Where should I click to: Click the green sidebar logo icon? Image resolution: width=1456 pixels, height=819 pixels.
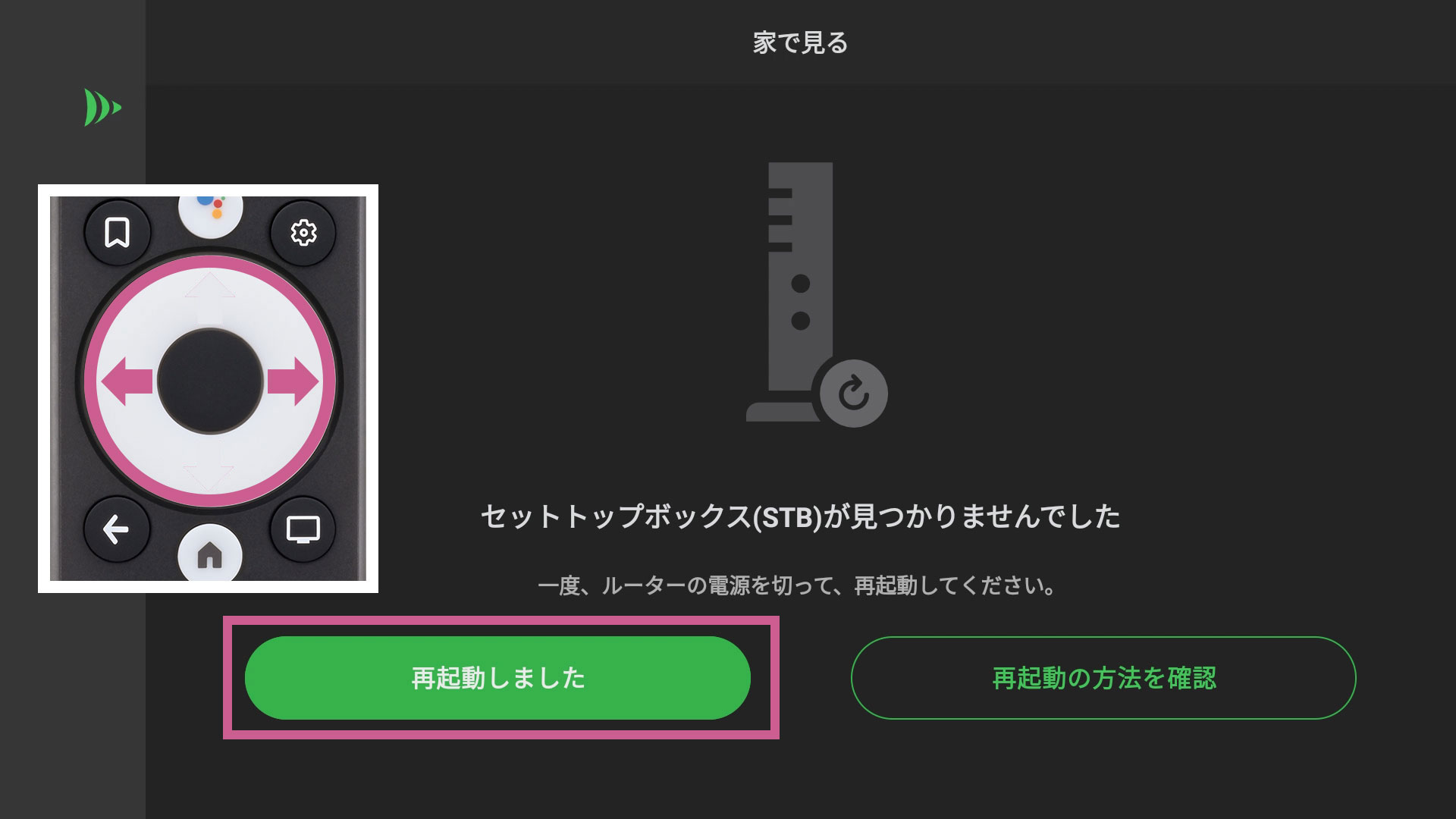[x=102, y=107]
